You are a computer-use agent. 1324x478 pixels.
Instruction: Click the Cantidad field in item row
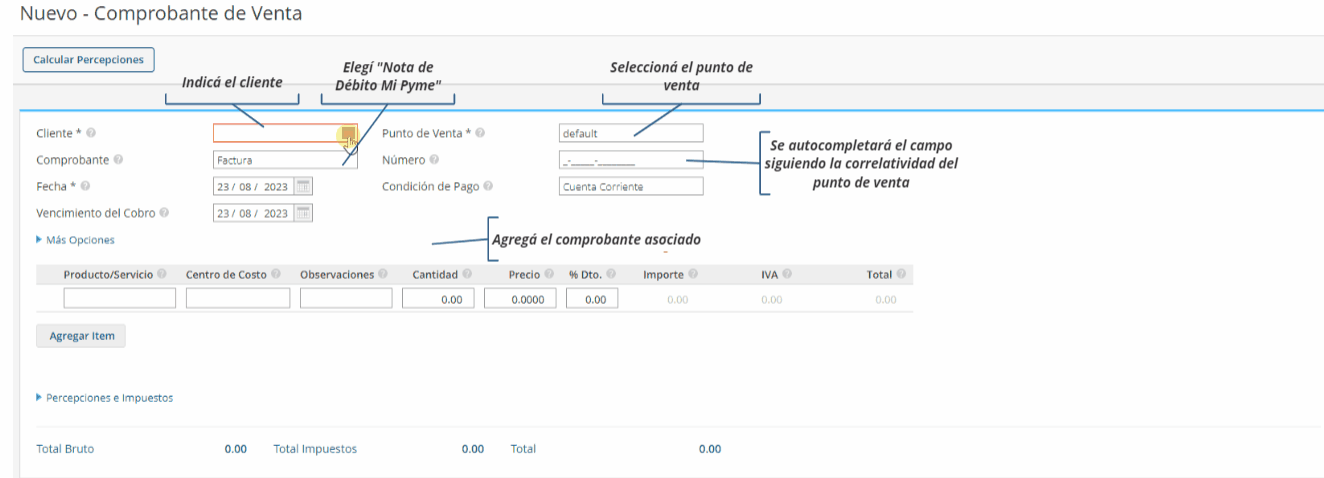(439, 298)
